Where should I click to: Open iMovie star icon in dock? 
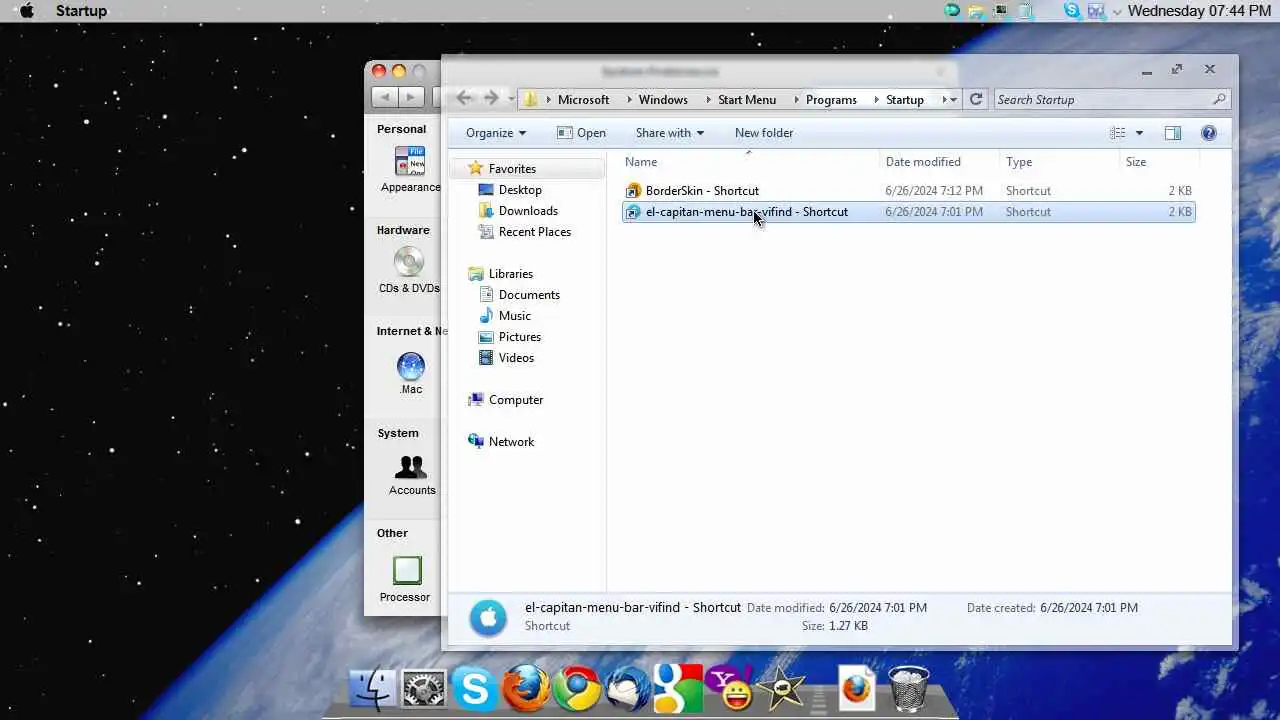coord(780,689)
